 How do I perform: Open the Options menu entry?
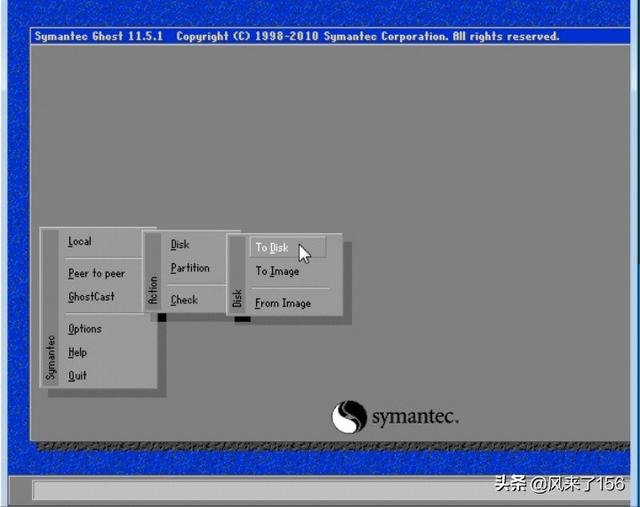(x=84, y=329)
